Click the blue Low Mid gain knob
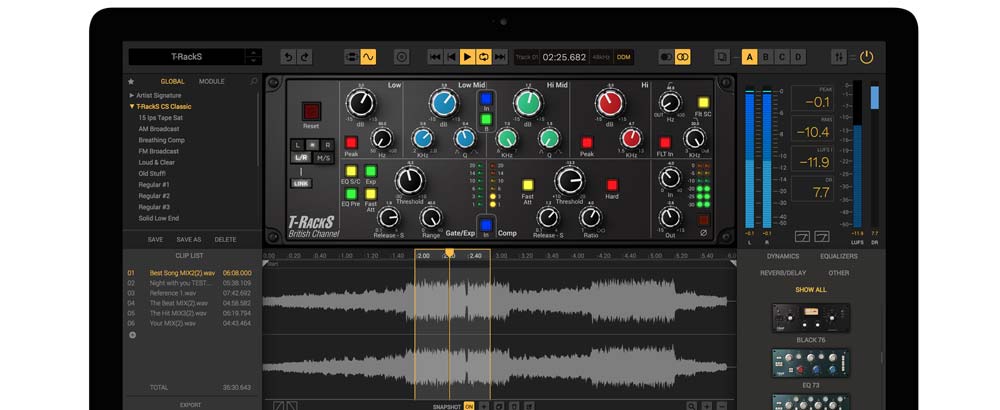 pos(444,103)
